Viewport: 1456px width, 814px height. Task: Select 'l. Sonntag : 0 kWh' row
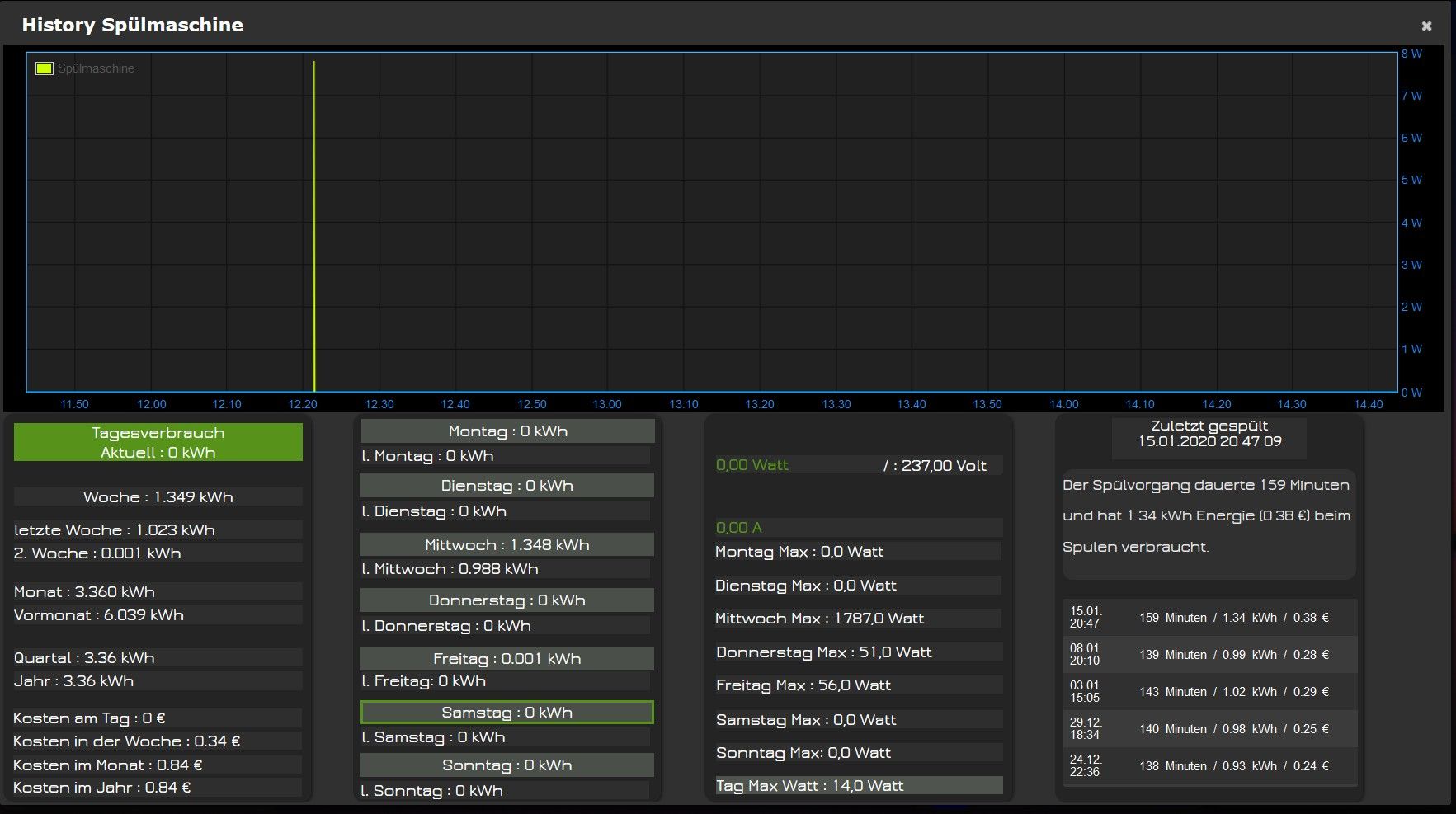tap(506, 790)
